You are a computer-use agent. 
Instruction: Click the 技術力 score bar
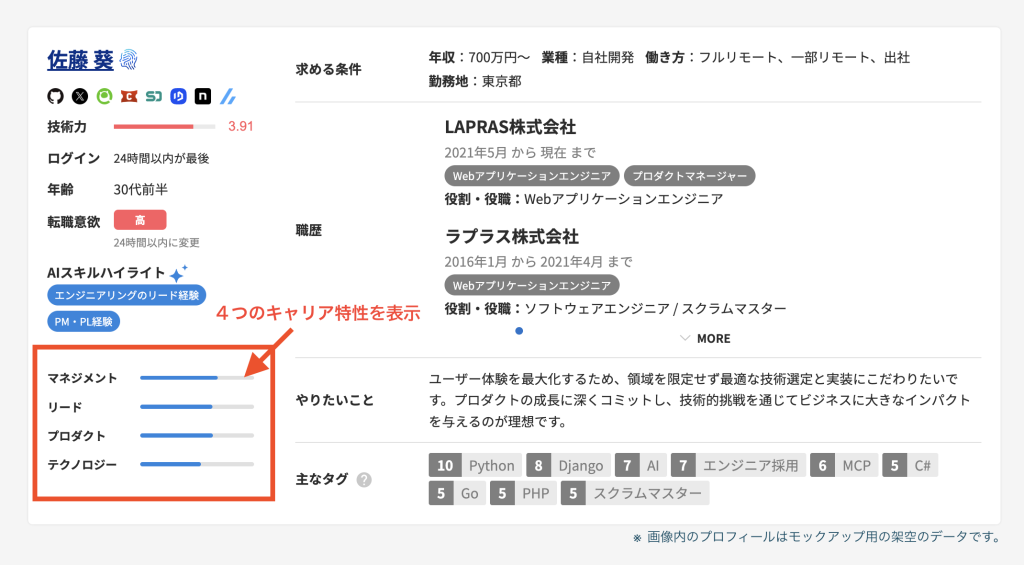pos(164,127)
